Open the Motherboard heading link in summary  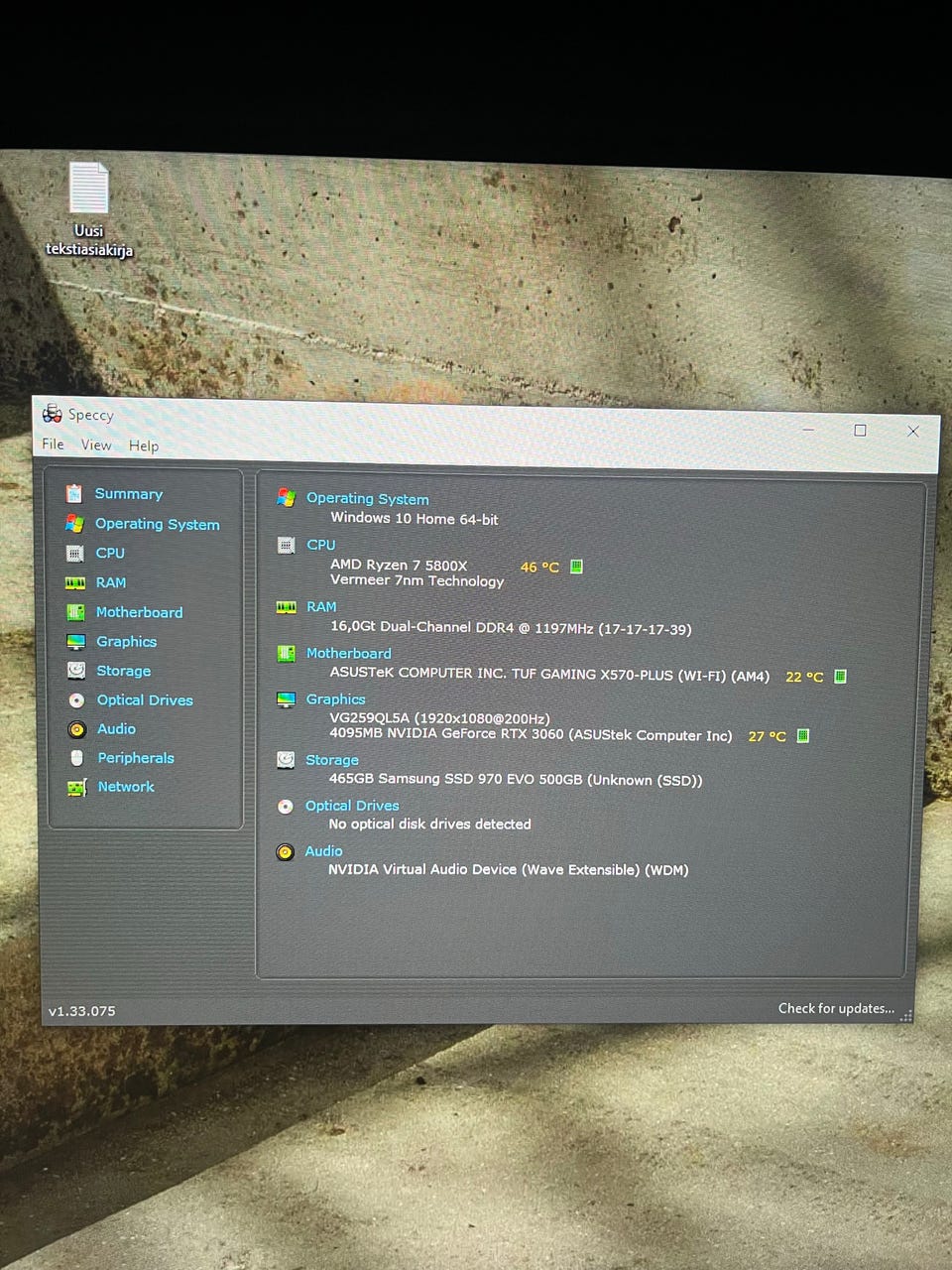pyautogui.click(x=349, y=653)
